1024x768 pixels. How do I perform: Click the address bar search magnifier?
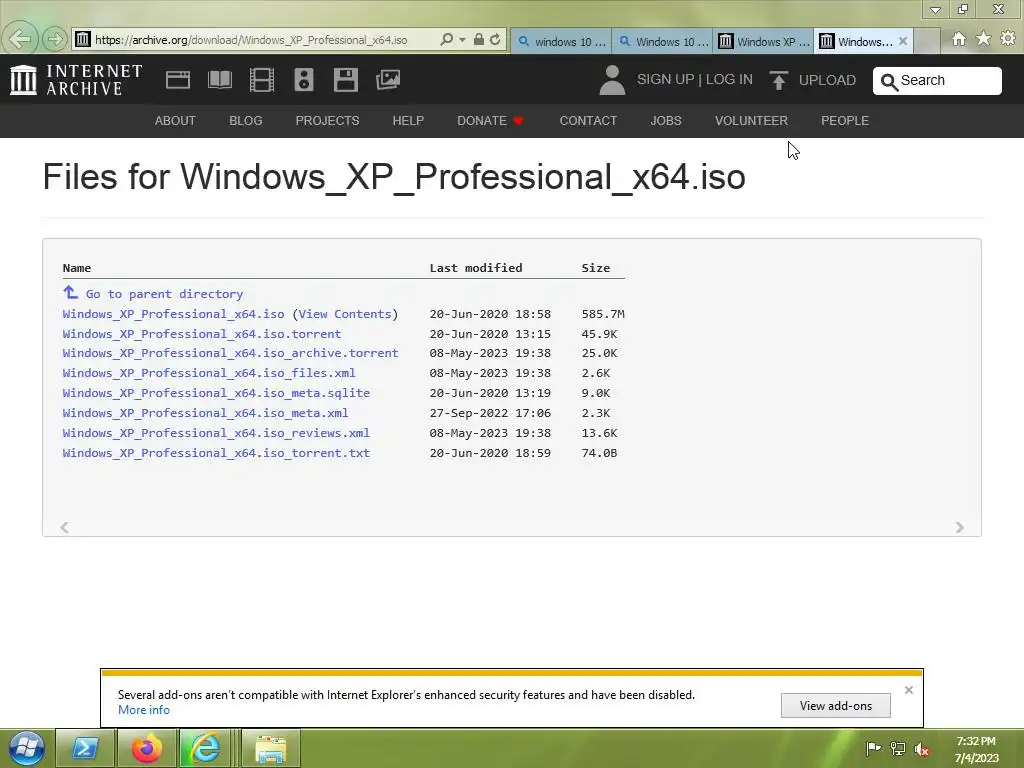click(x=446, y=40)
